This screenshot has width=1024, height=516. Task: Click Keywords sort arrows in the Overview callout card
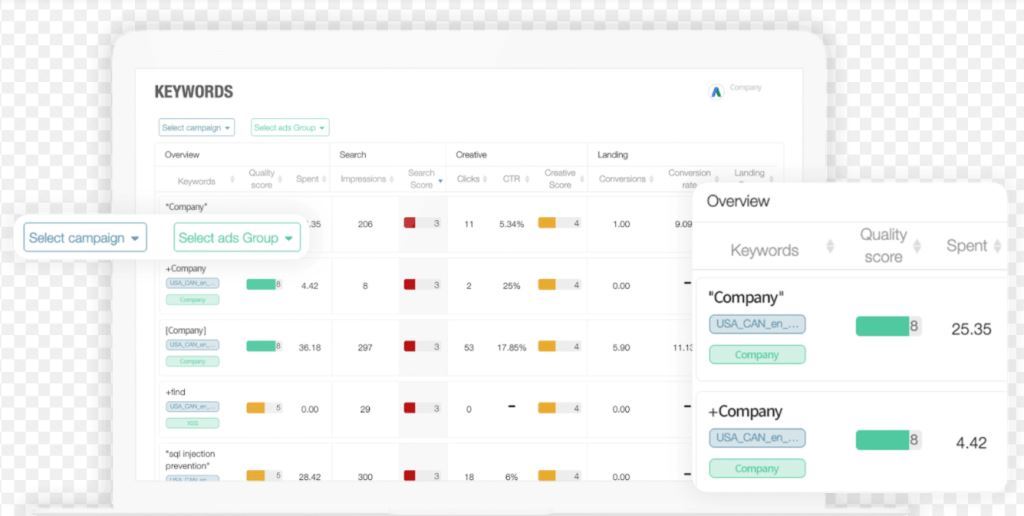tap(830, 247)
